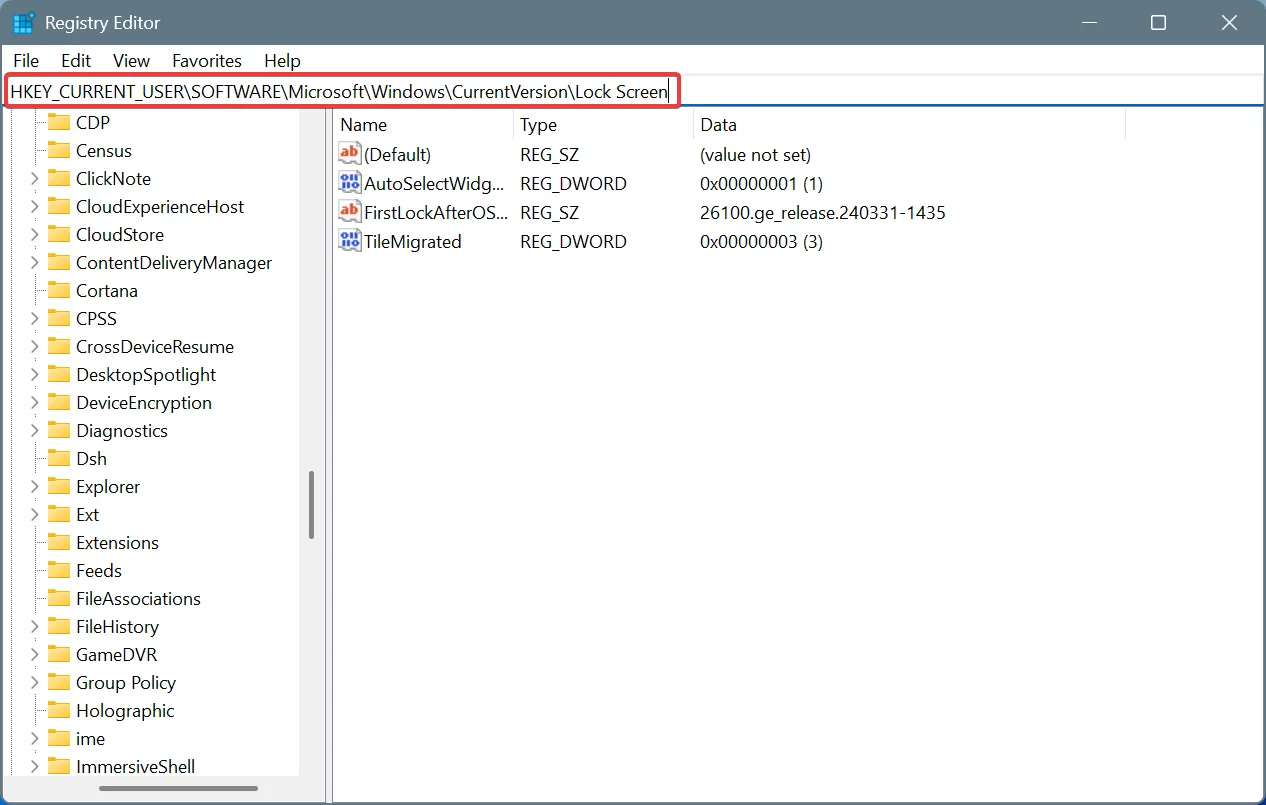
Task: Select the (Default) string value icon
Action: point(349,154)
